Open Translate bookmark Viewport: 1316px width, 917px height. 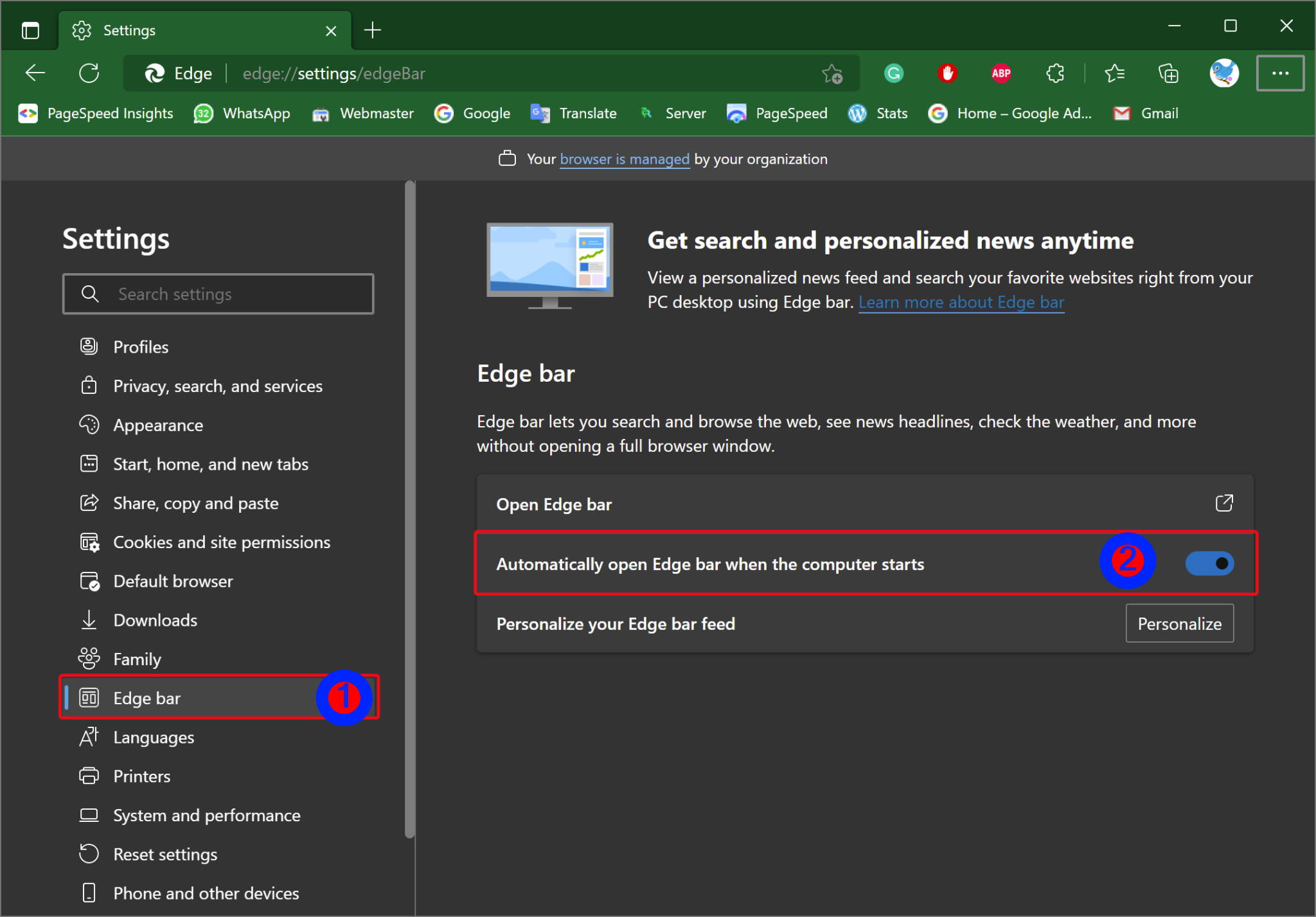[573, 113]
